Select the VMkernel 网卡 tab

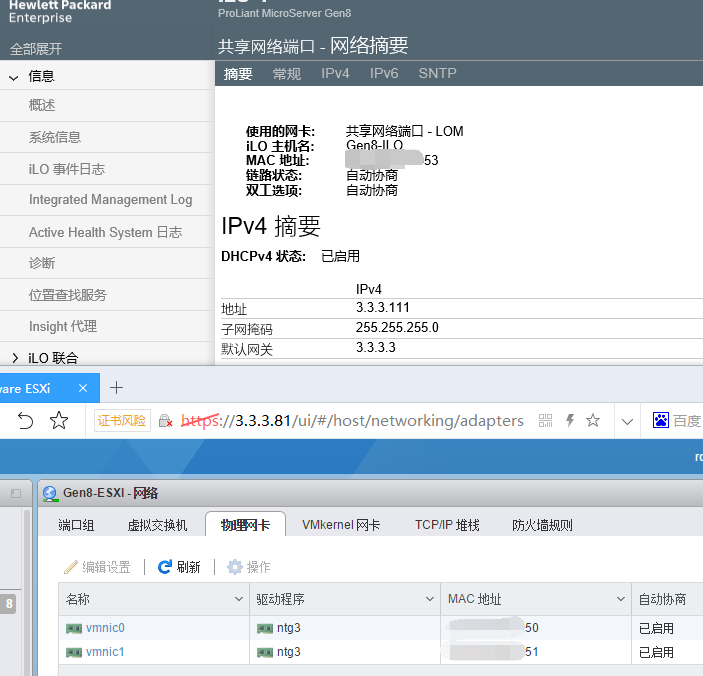tap(341, 525)
